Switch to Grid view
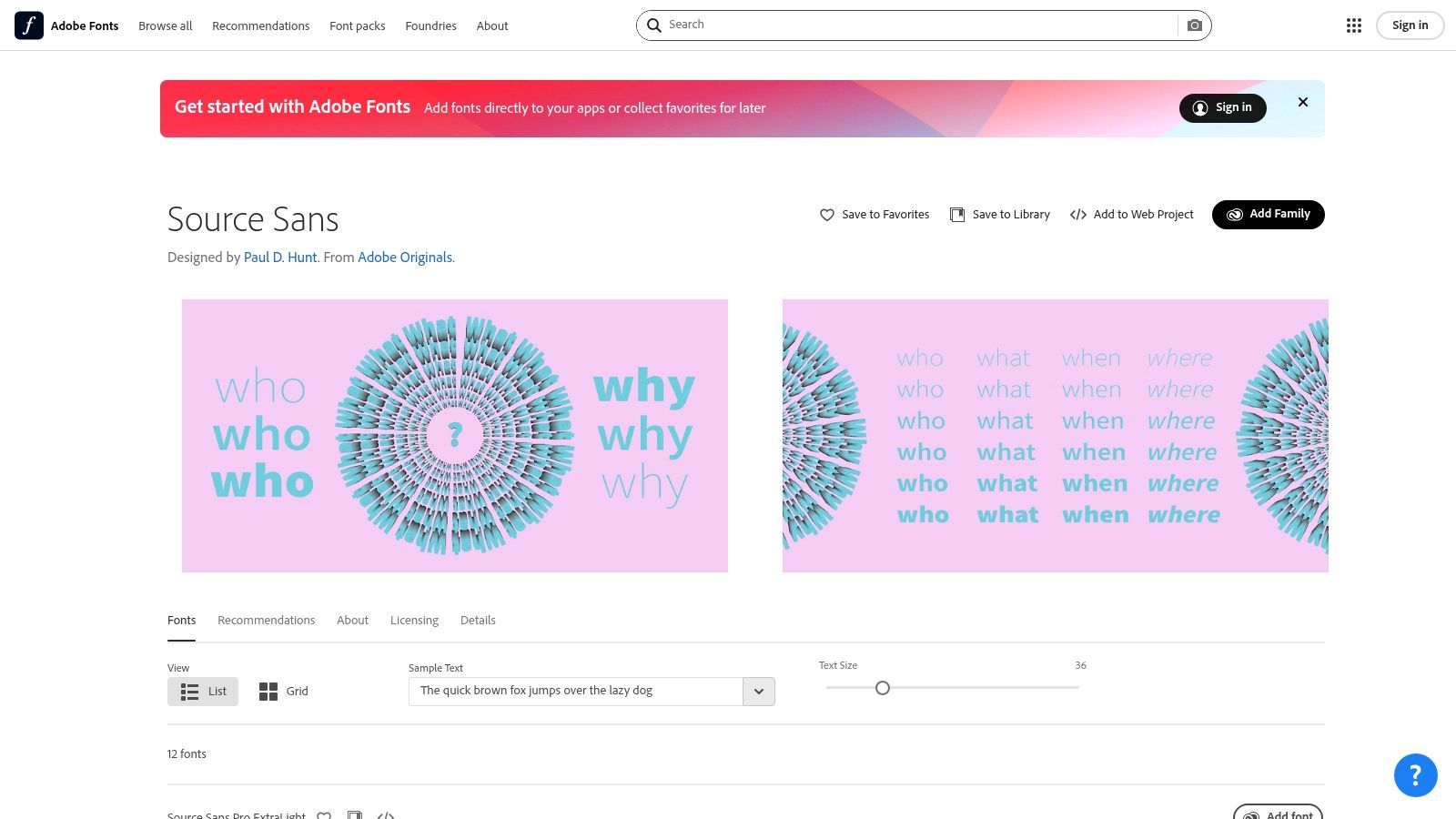 [x=283, y=692]
